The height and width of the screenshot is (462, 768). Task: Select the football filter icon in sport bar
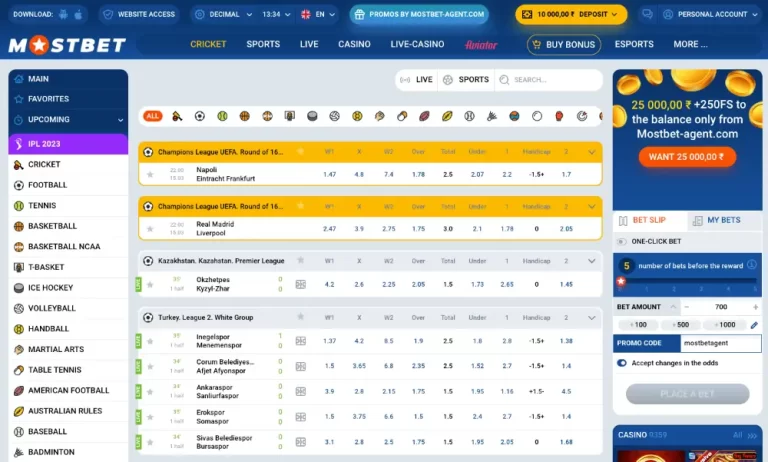(199, 116)
